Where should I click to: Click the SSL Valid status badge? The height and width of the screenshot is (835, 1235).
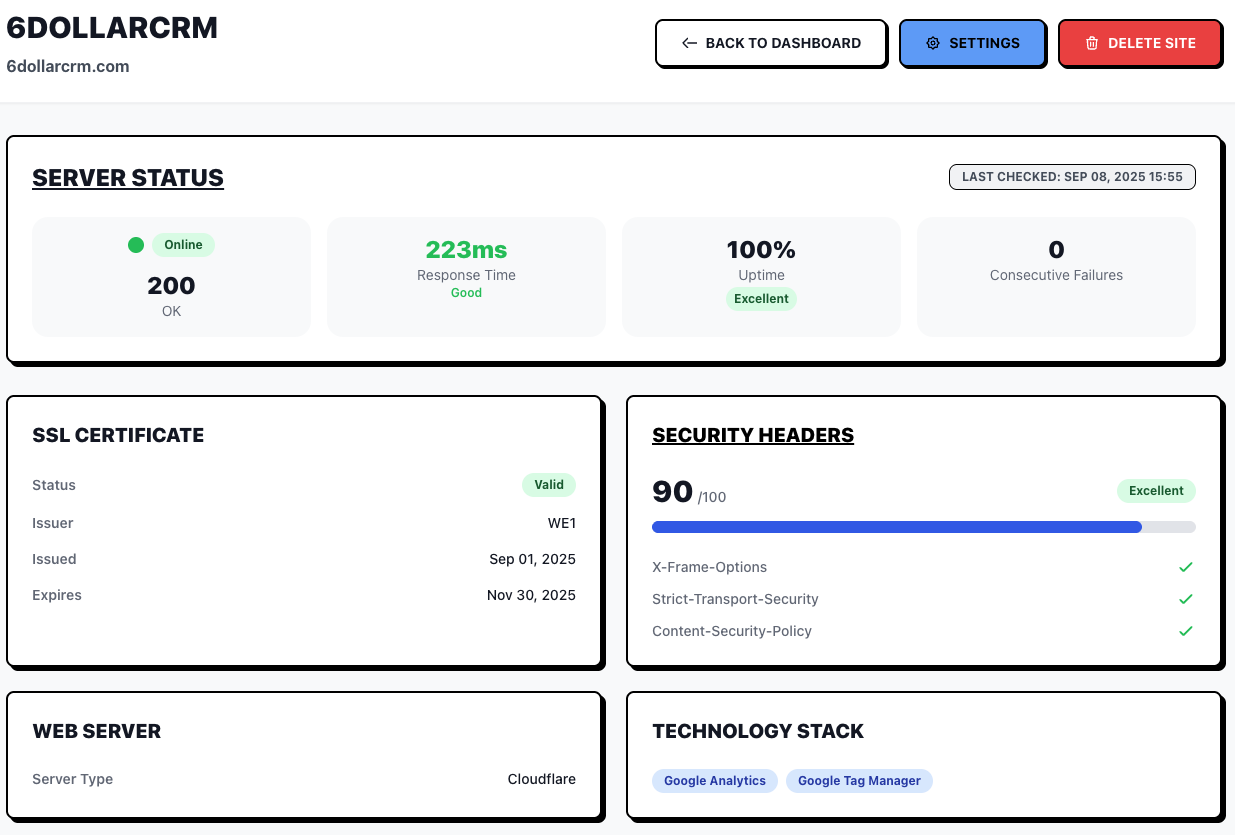pos(549,485)
